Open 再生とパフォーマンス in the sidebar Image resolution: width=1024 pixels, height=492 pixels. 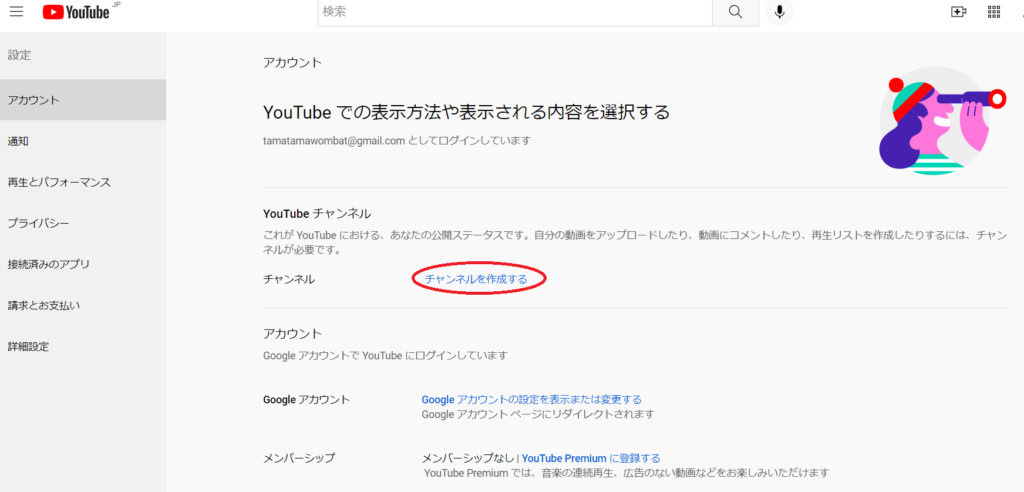83,182
